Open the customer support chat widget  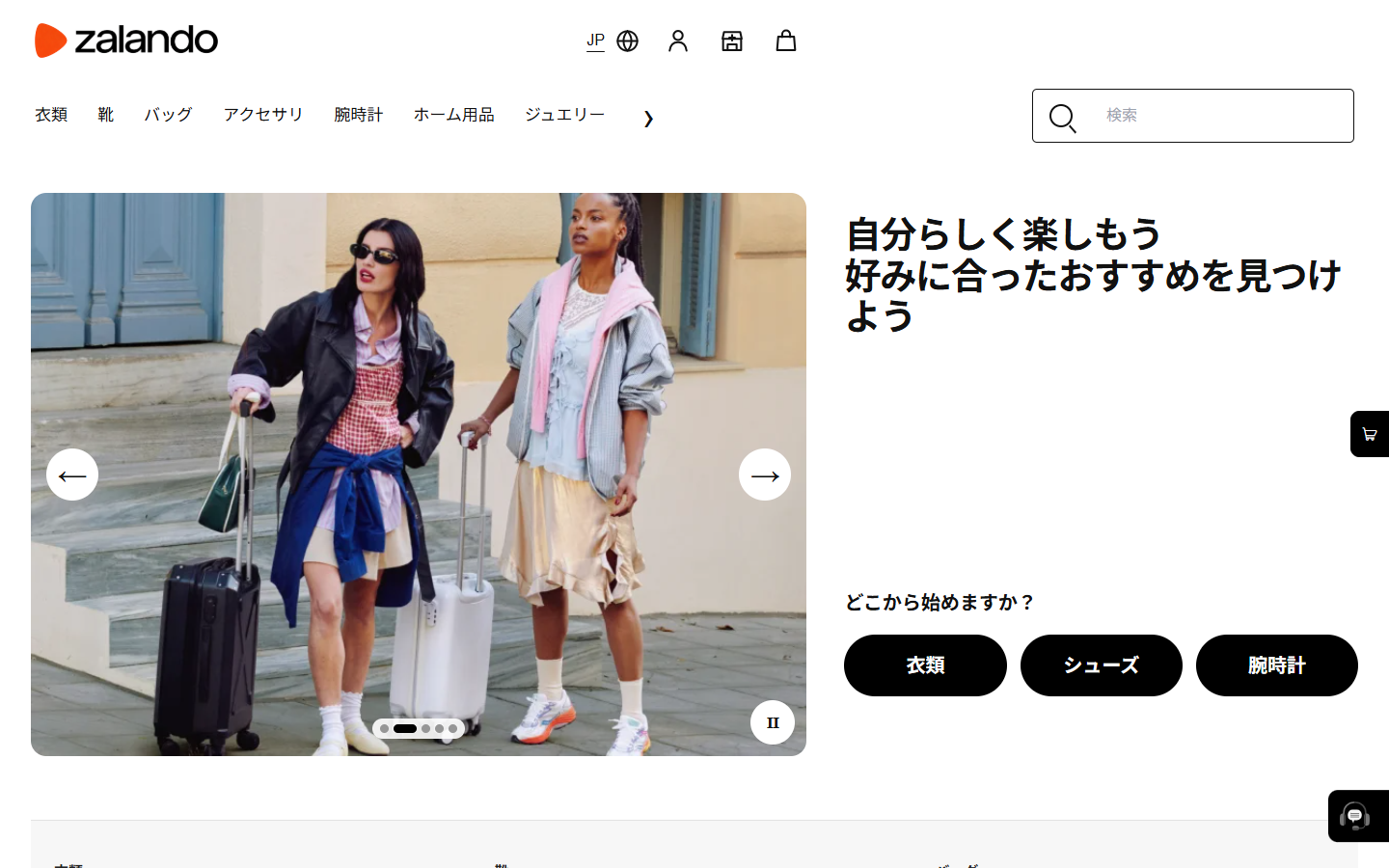click(x=1358, y=816)
